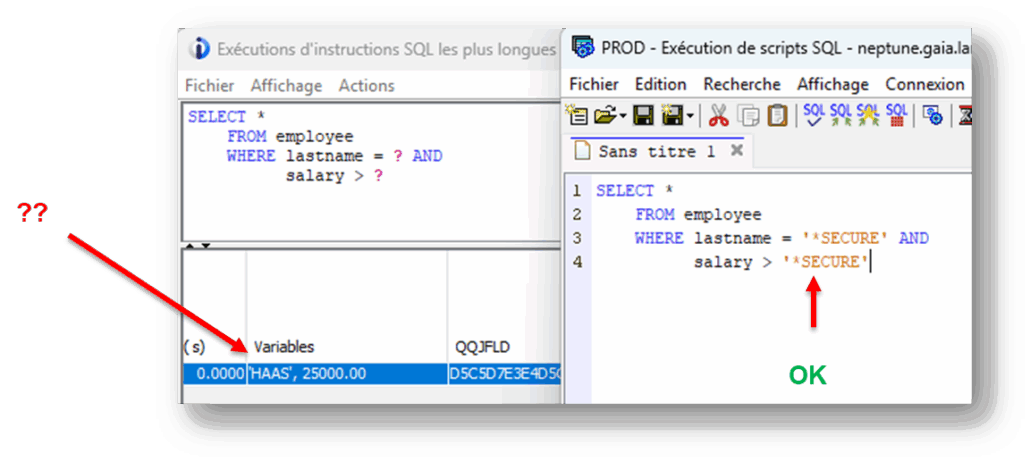This screenshot has height=462, width=1030.
Task: Click the open file folder icon
Action: pos(603,115)
